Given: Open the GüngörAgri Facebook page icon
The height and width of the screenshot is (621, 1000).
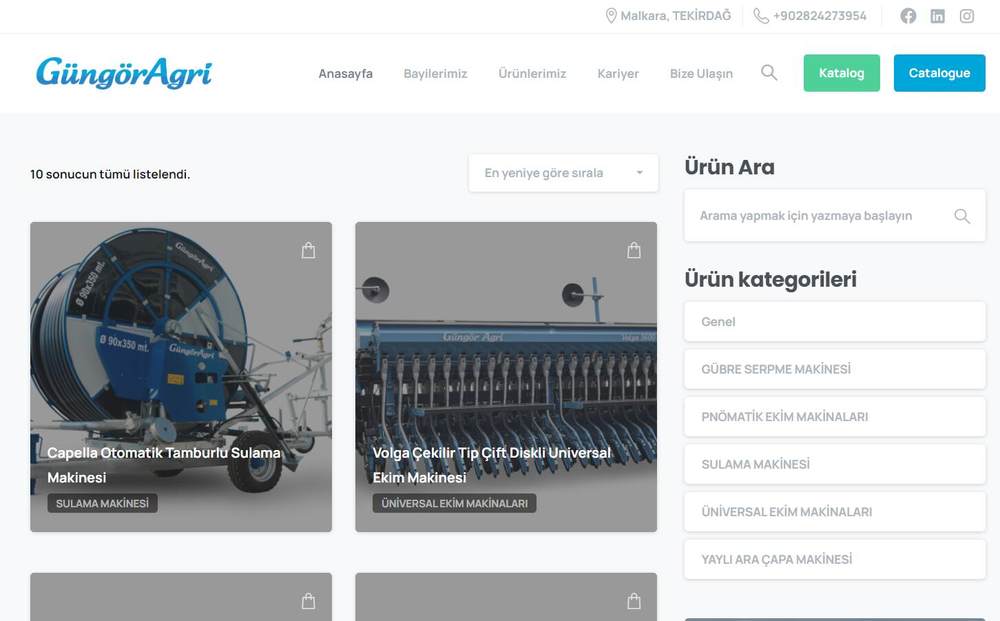Looking at the screenshot, I should (908, 16).
